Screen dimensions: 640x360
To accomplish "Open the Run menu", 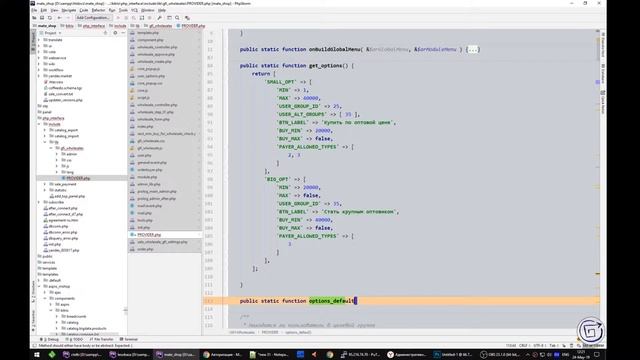I will click(112, 10).
